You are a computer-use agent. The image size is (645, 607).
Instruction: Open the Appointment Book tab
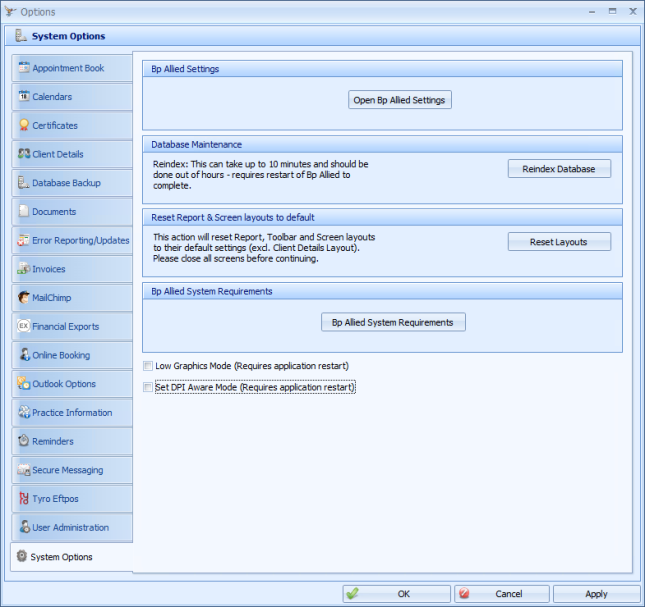pos(72,68)
